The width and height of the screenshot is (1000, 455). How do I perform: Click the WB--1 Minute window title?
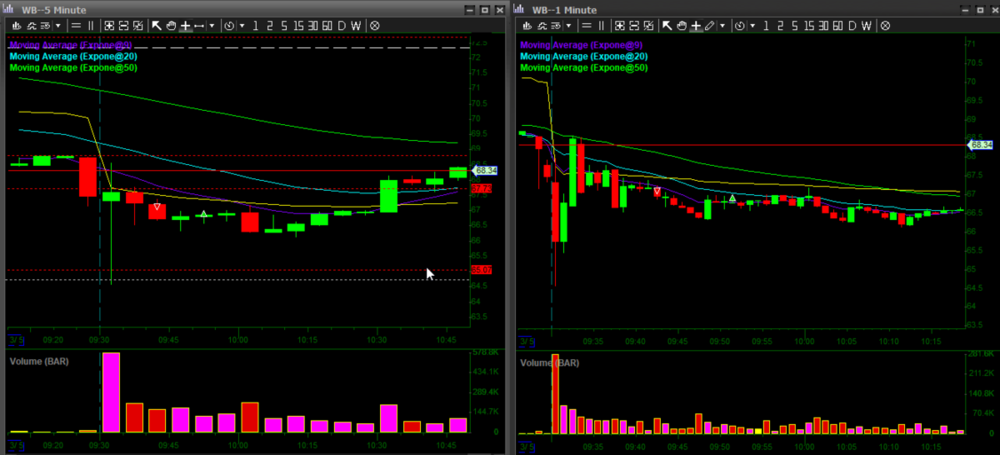[567, 8]
